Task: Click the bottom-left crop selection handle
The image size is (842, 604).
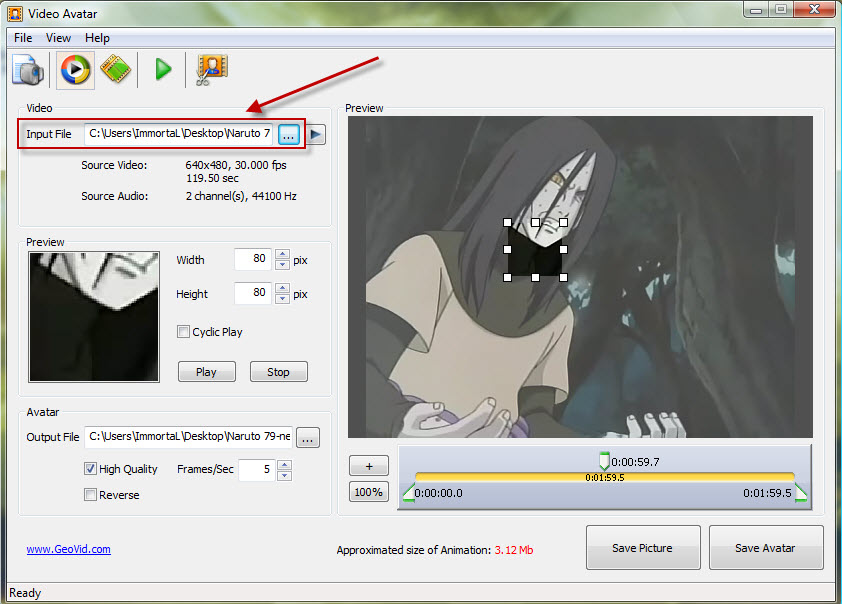Action: pyautogui.click(x=507, y=278)
